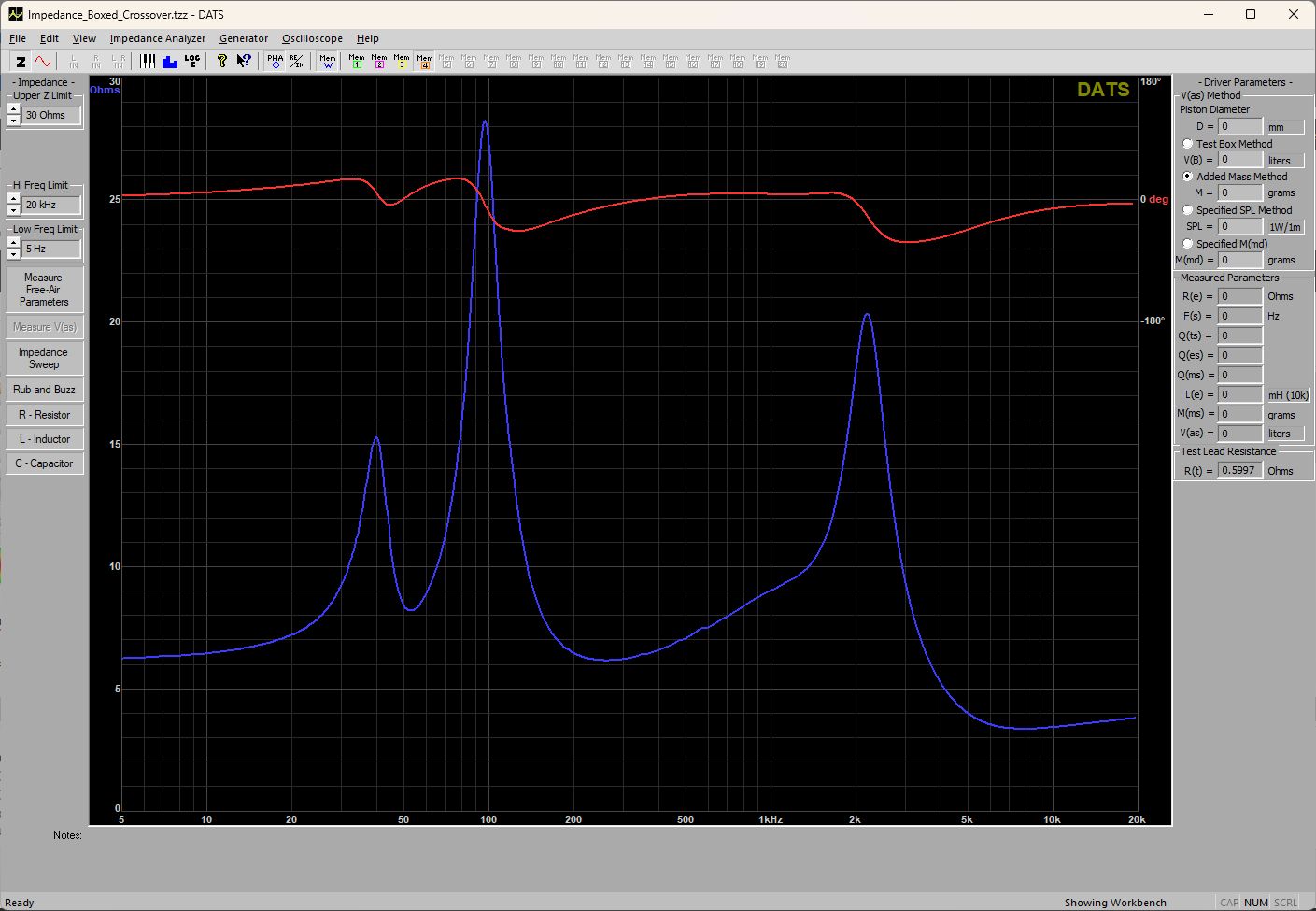The height and width of the screenshot is (911, 1316).
Task: Increase the Upper Z Limit with up arrow
Action: [x=13, y=109]
